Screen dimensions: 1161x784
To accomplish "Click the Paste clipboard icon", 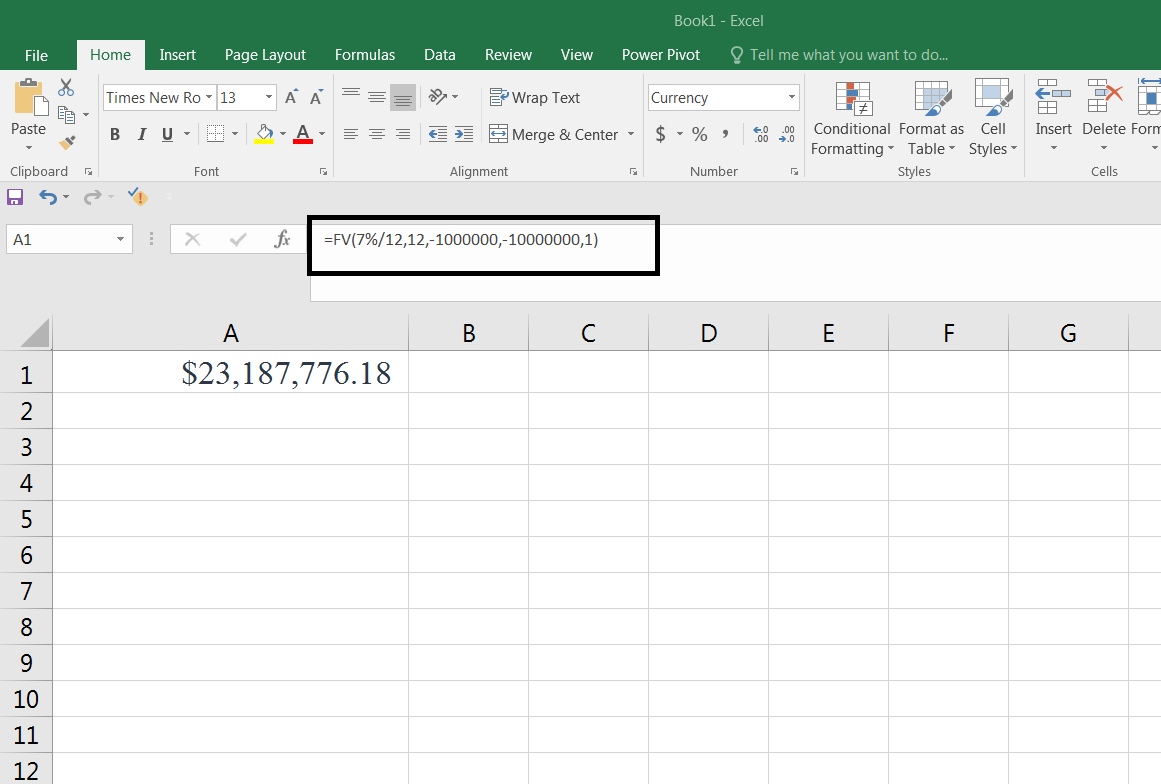I will [x=30, y=98].
